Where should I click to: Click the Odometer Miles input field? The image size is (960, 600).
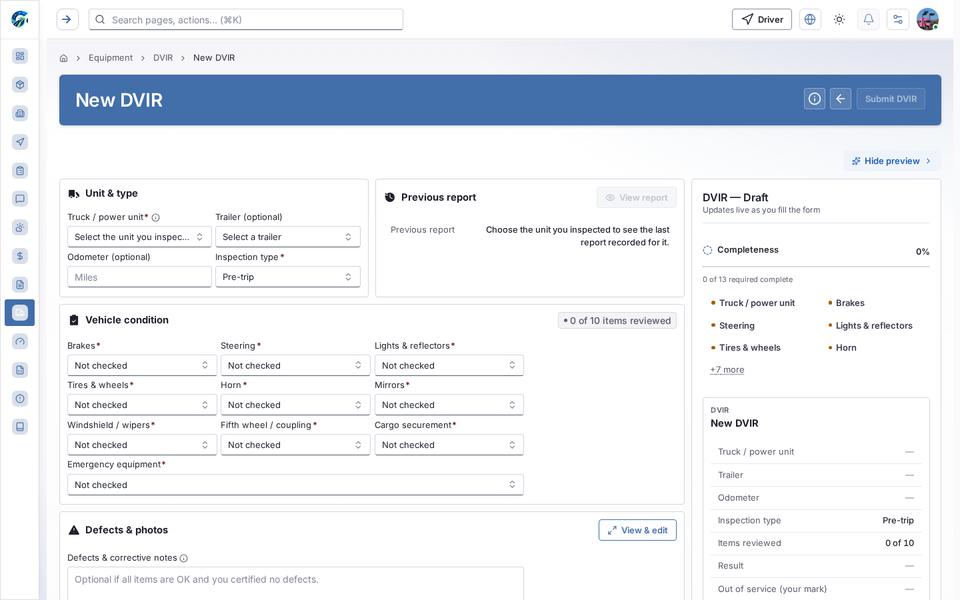(x=139, y=277)
